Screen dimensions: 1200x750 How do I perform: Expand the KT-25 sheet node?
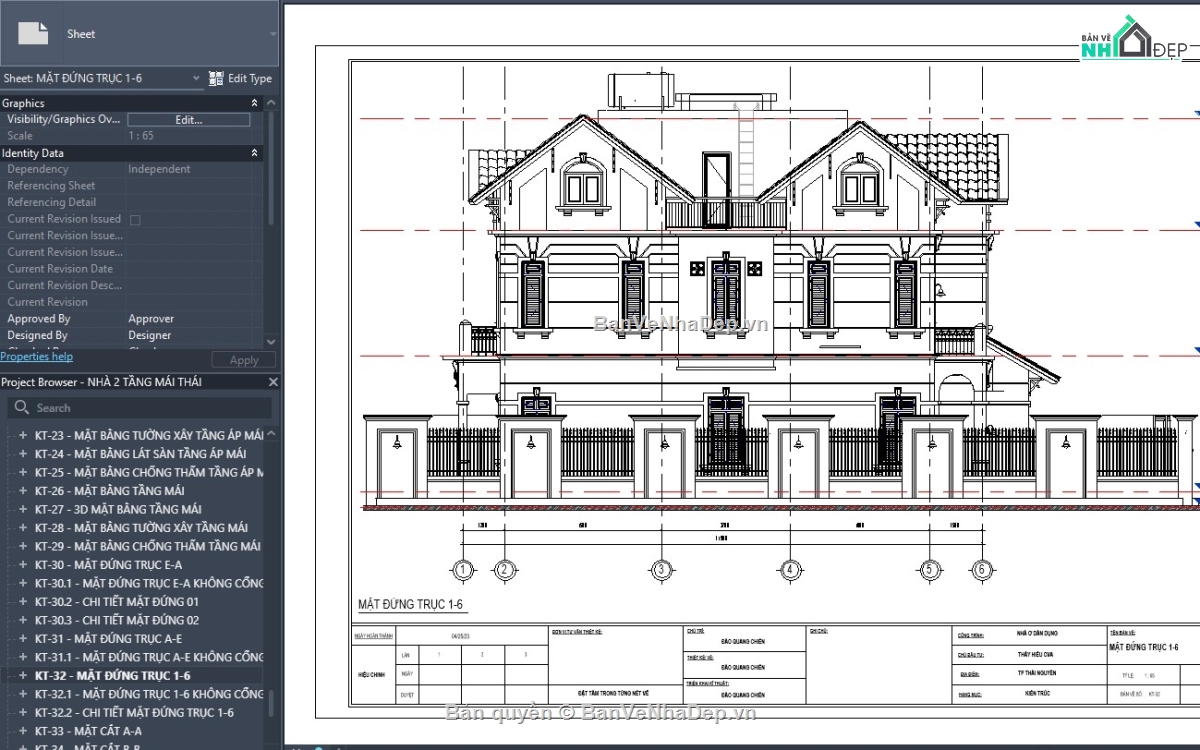coord(22,472)
